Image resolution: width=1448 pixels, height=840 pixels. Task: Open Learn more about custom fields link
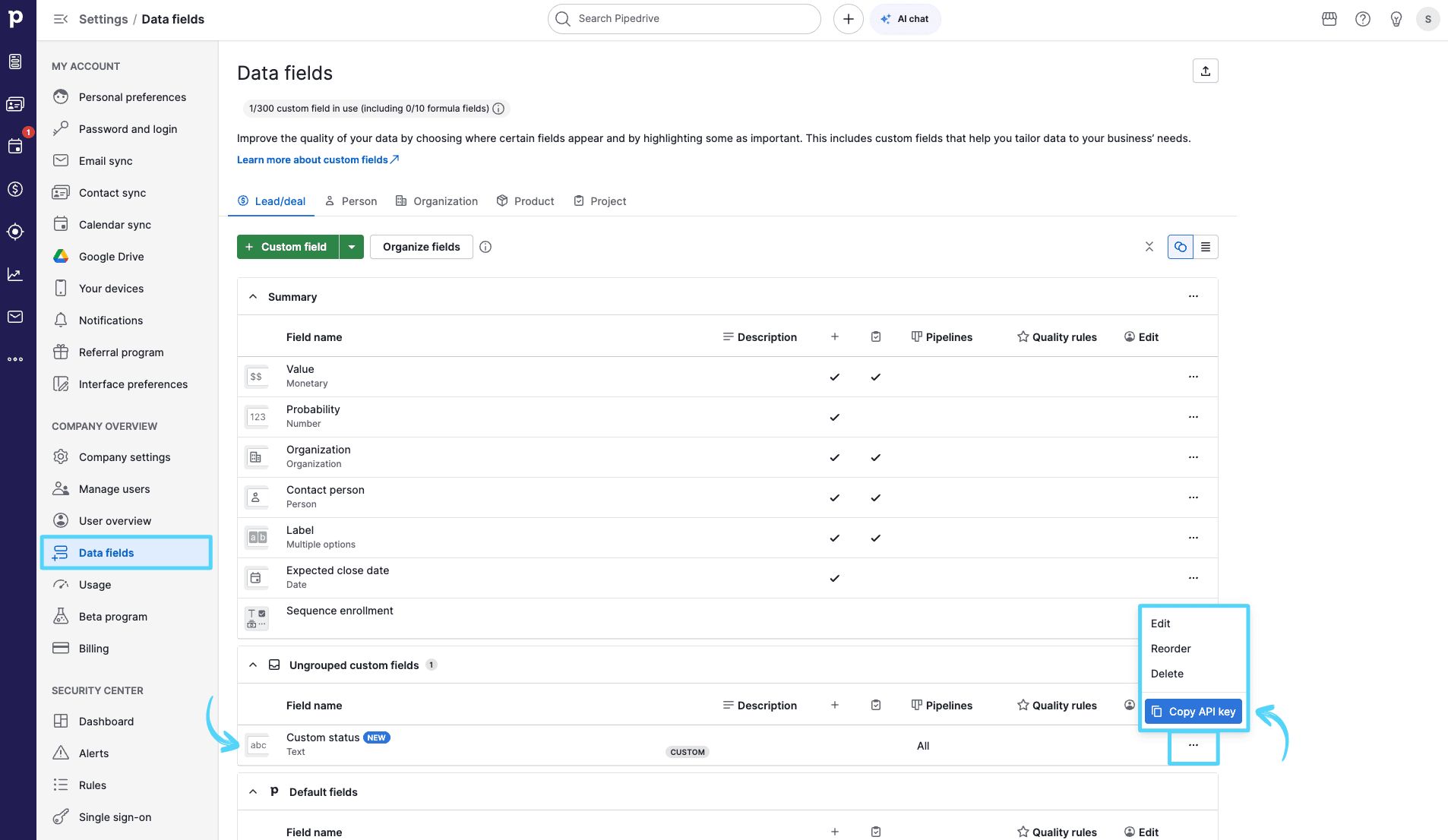[318, 159]
